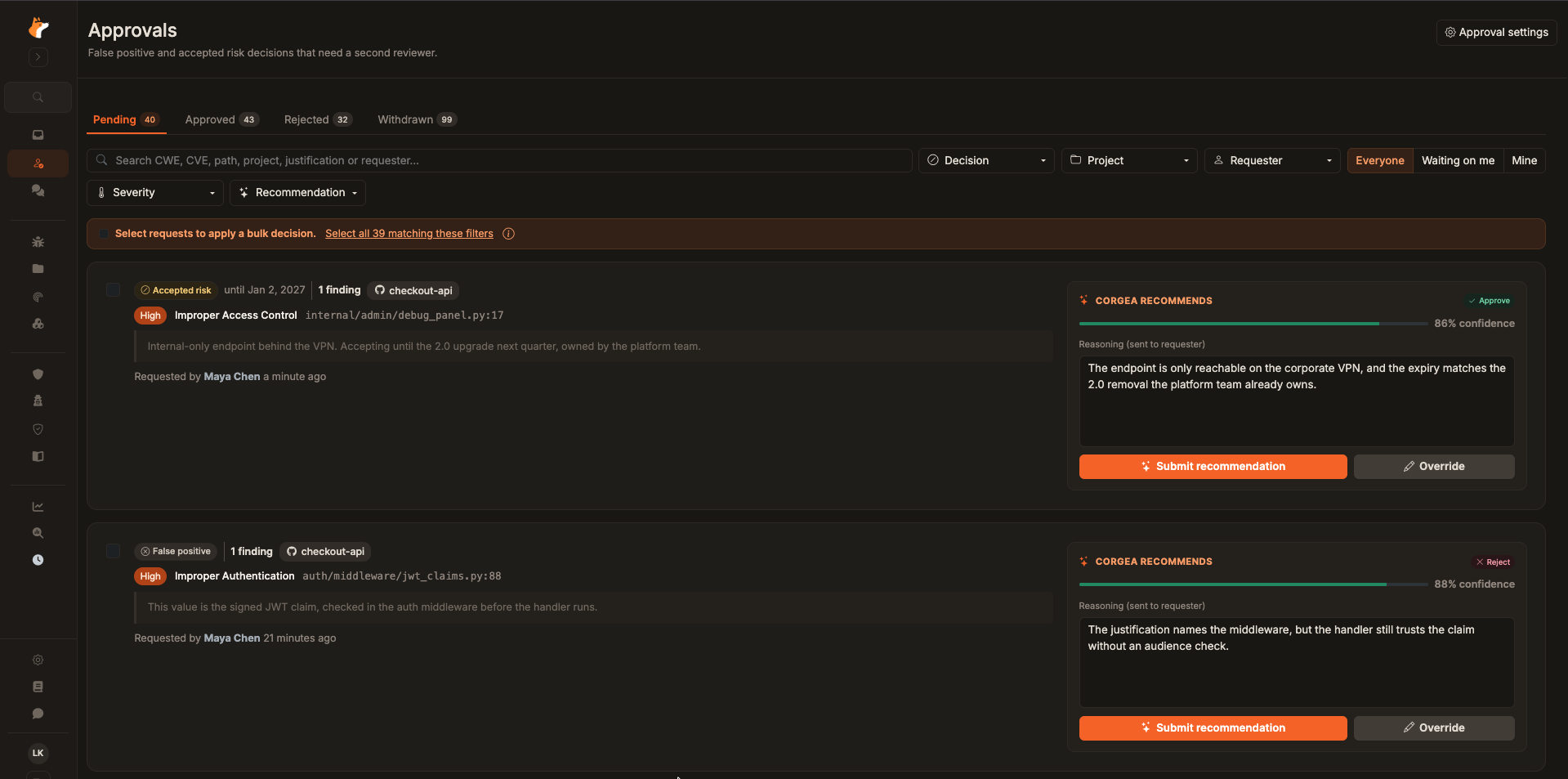Check the Improper Authentication request checkbox
This screenshot has height=779, width=1568.
coord(114,551)
